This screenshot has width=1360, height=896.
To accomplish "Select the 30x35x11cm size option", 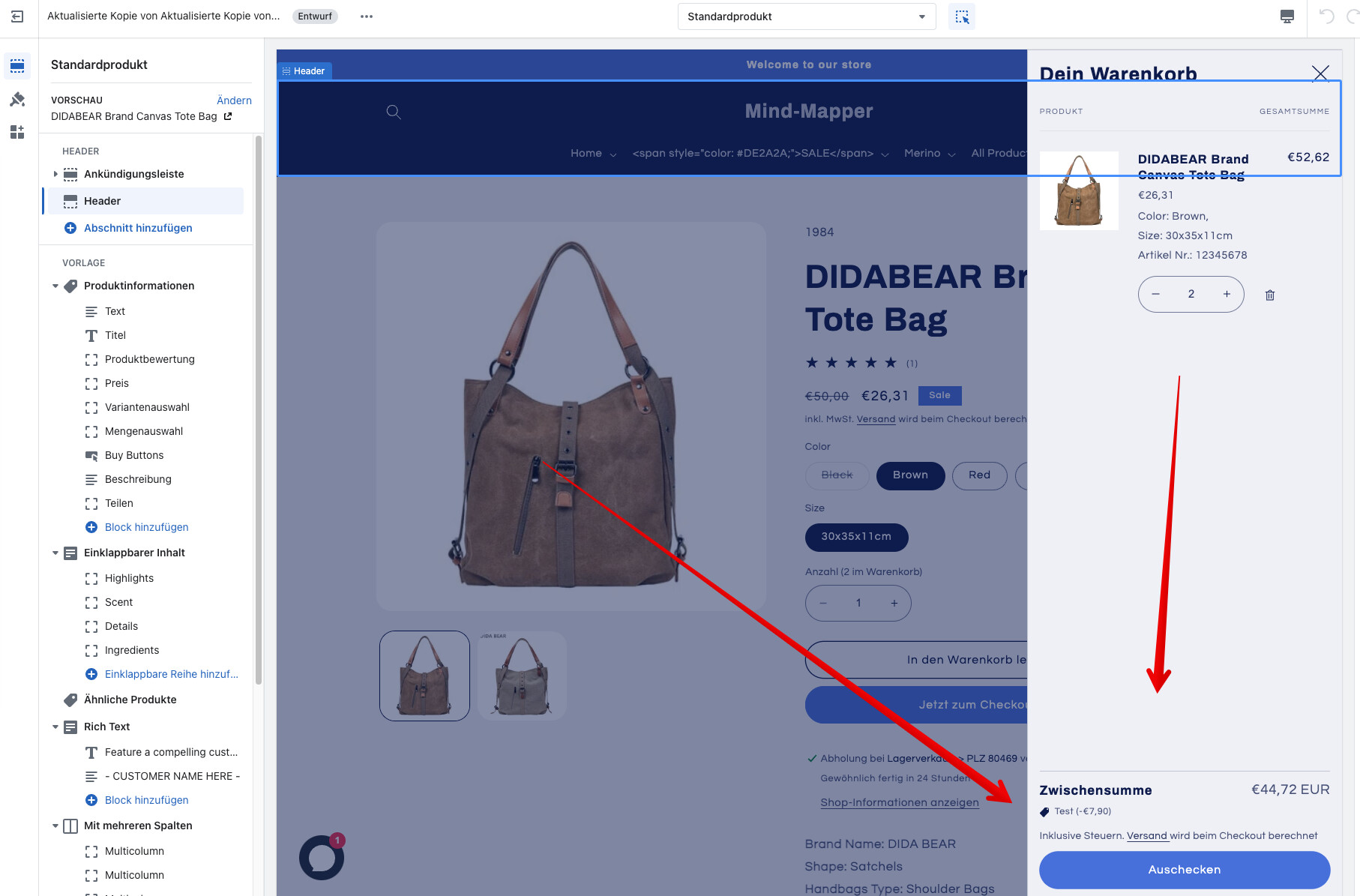I will [x=856, y=537].
